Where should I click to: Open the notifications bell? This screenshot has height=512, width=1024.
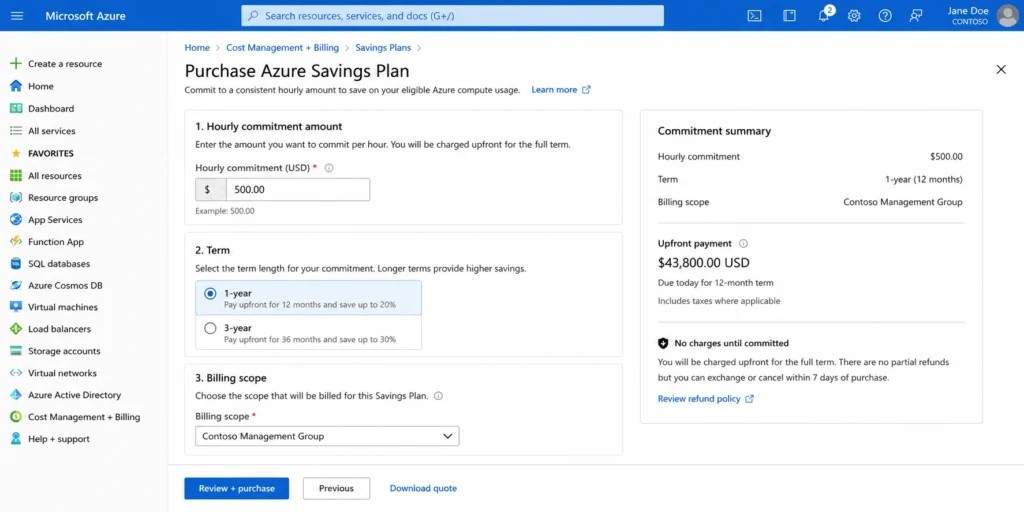[x=824, y=16]
